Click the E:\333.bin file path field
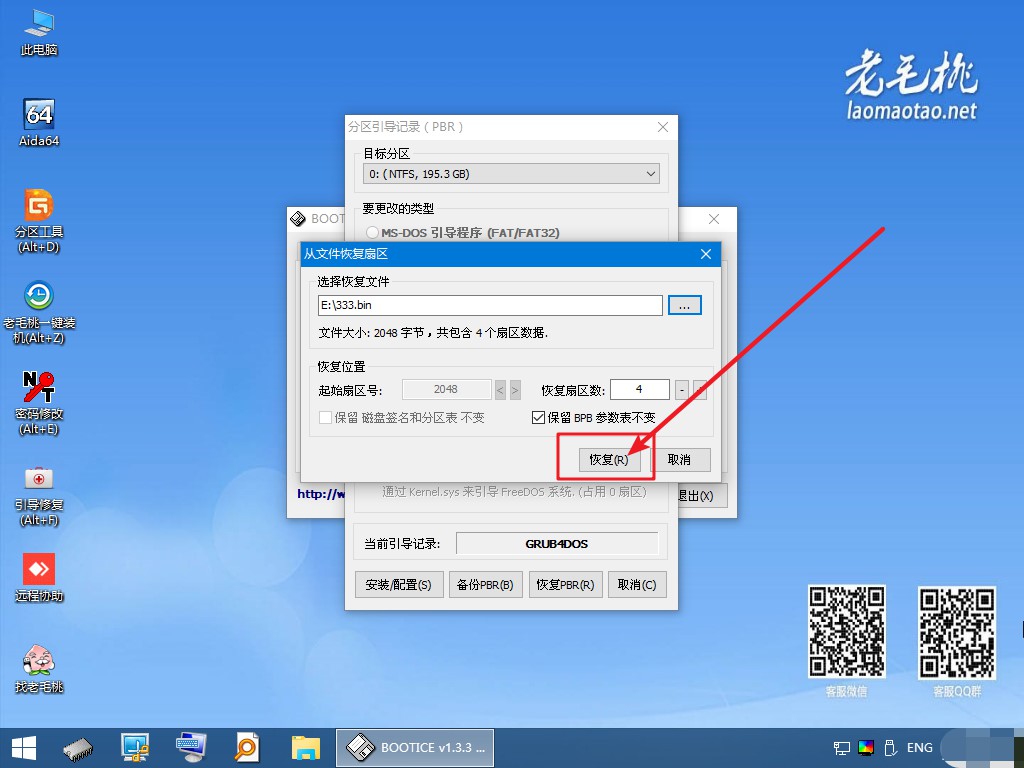1024x768 pixels. 490,305
